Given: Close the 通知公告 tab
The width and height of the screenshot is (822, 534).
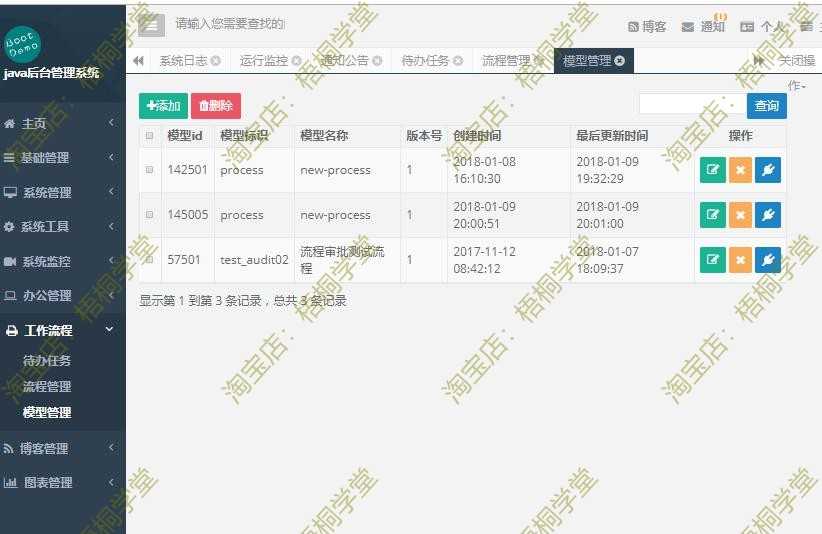Looking at the screenshot, I should click(377, 61).
